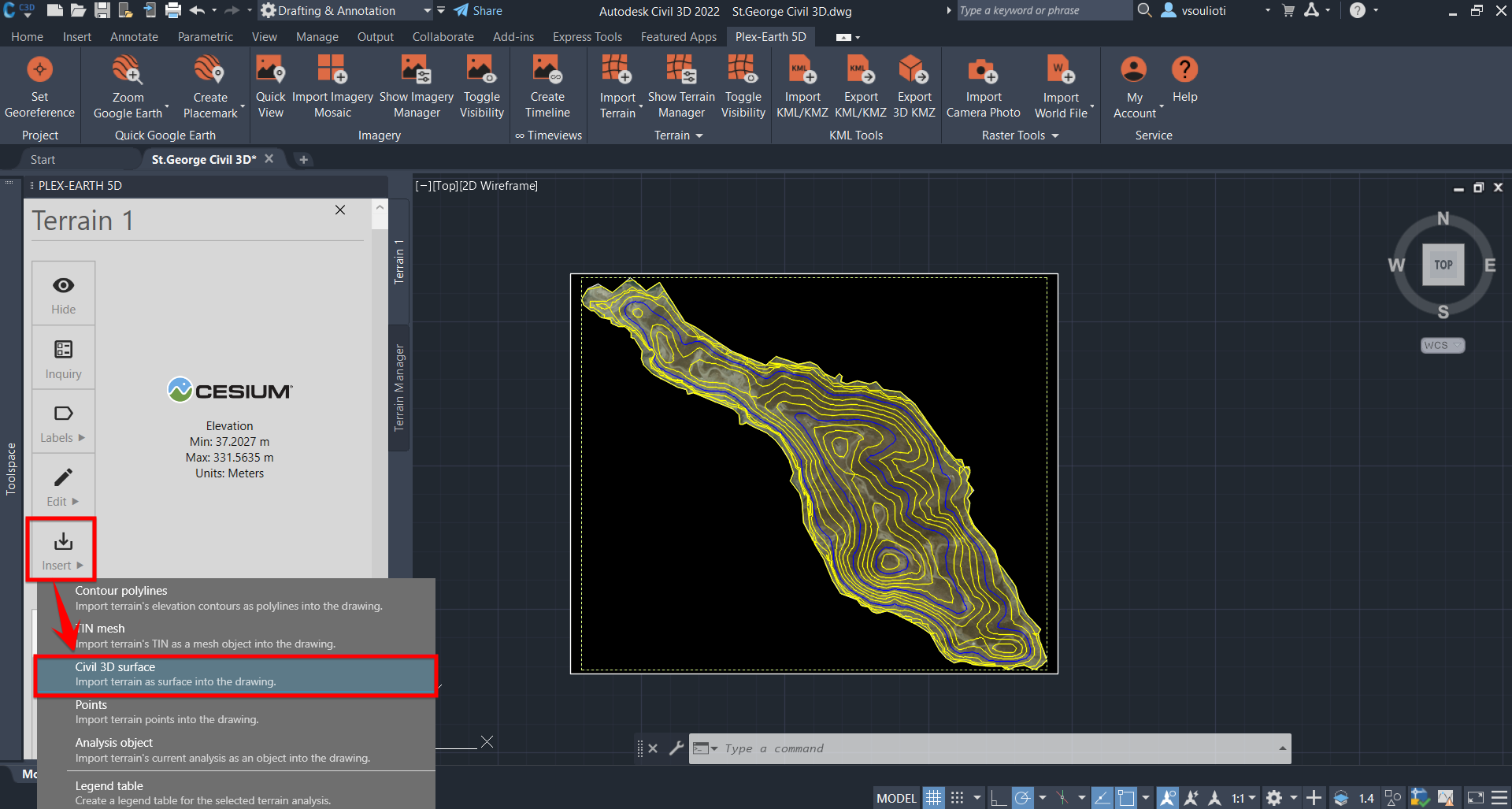The height and width of the screenshot is (809, 1512).
Task: Switch to the Collaborate ribbon tab
Action: coord(443,36)
